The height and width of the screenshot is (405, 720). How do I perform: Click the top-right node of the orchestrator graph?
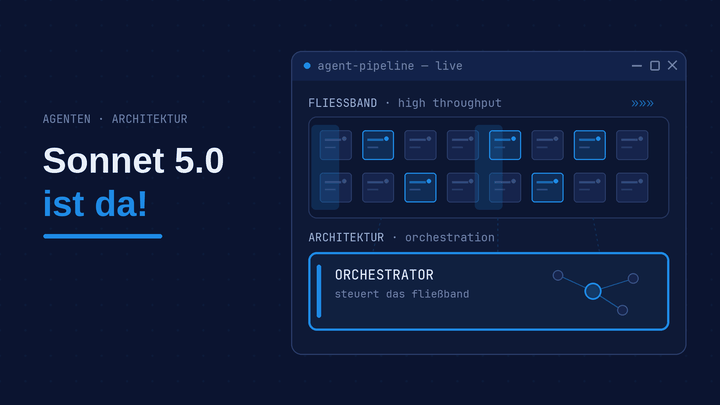point(633,278)
